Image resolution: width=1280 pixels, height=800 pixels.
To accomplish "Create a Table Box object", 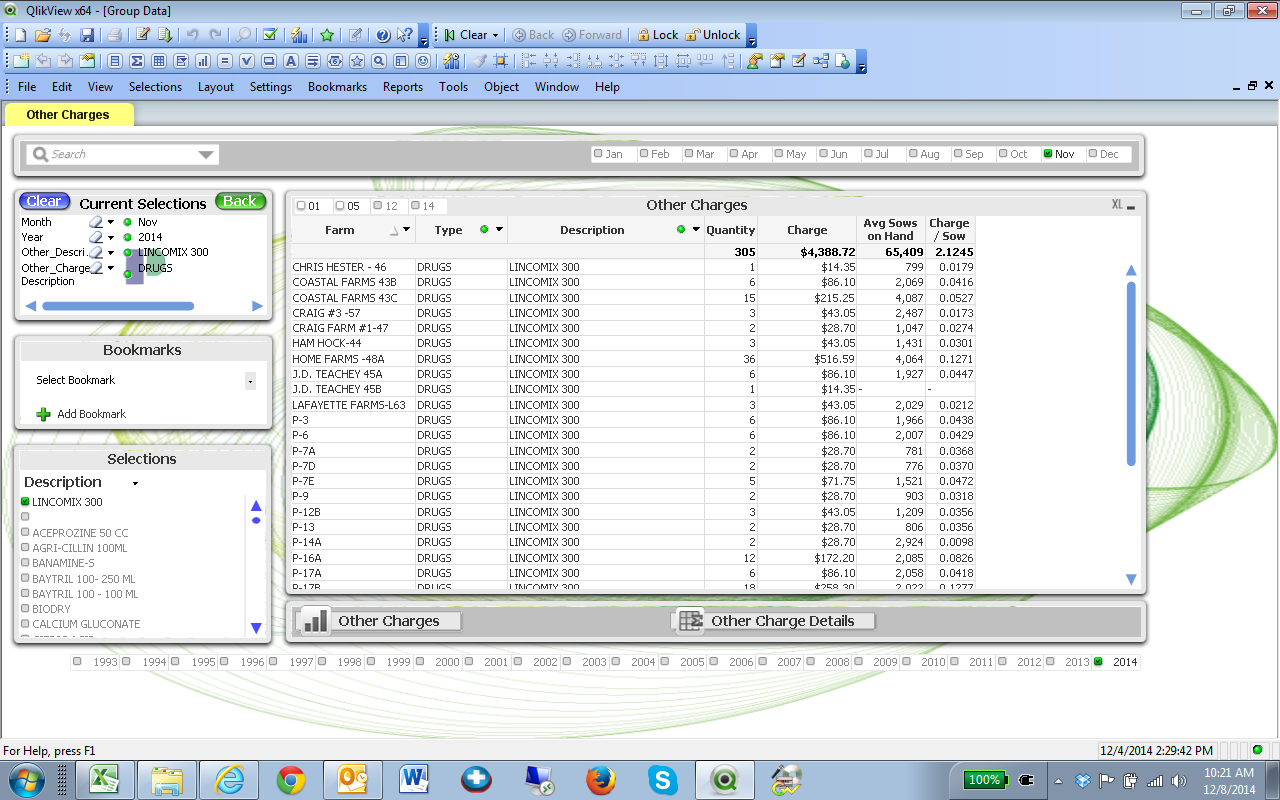I will click(x=158, y=61).
